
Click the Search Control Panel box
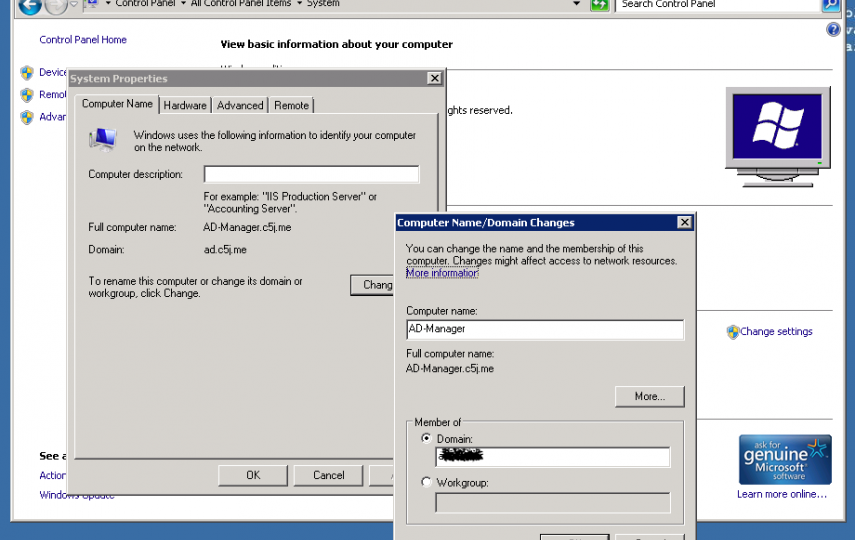coord(718,4)
